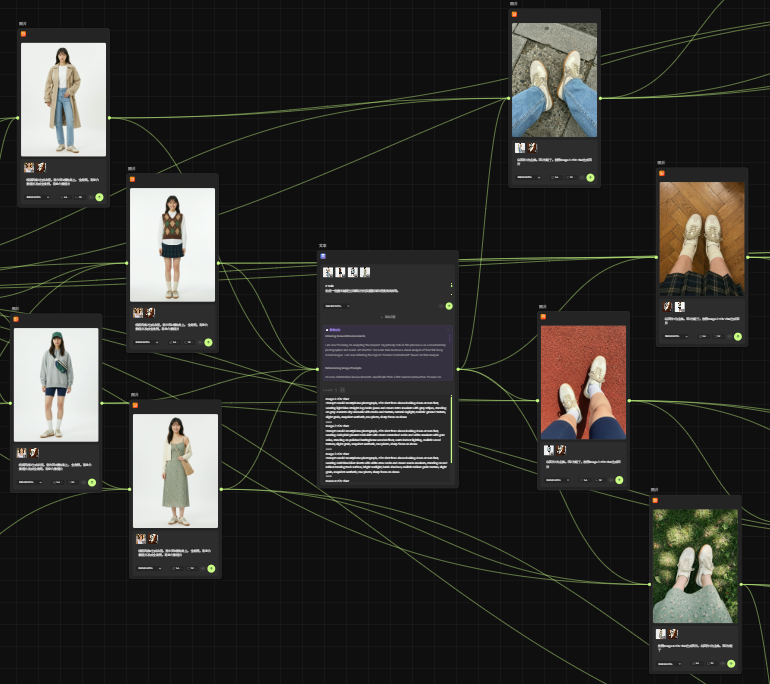Click the green run button on the argyle vest node

point(209,342)
